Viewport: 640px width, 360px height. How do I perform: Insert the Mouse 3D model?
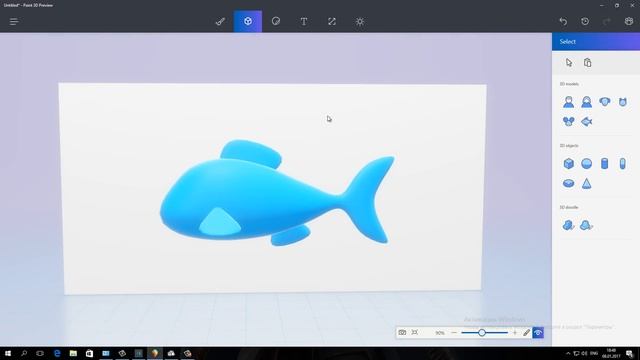[569, 121]
